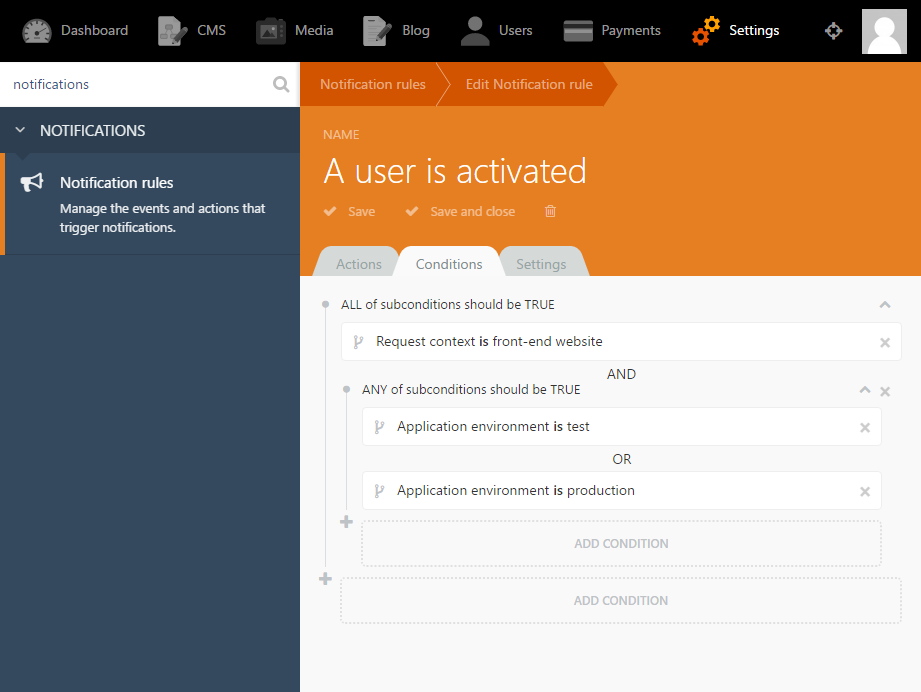Click the crosshair target icon in top bar

(x=833, y=31)
